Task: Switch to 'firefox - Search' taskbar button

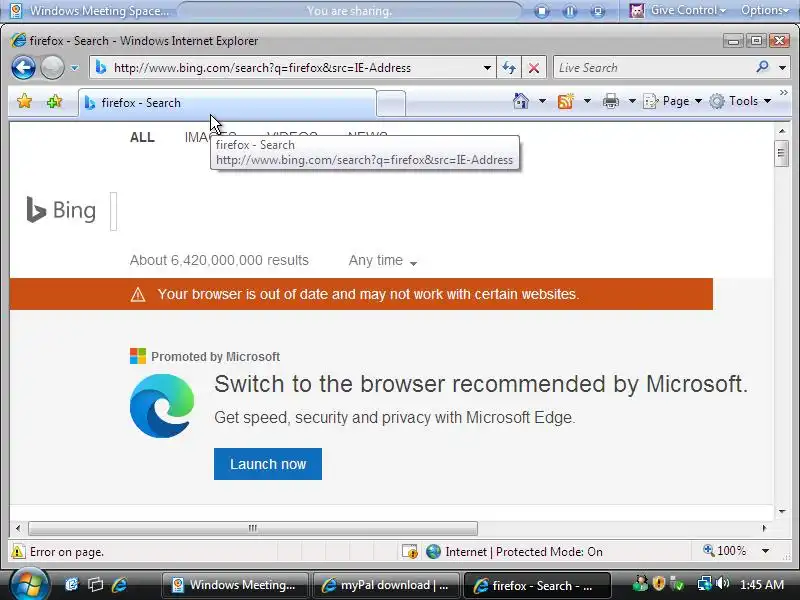Action: coord(537,585)
